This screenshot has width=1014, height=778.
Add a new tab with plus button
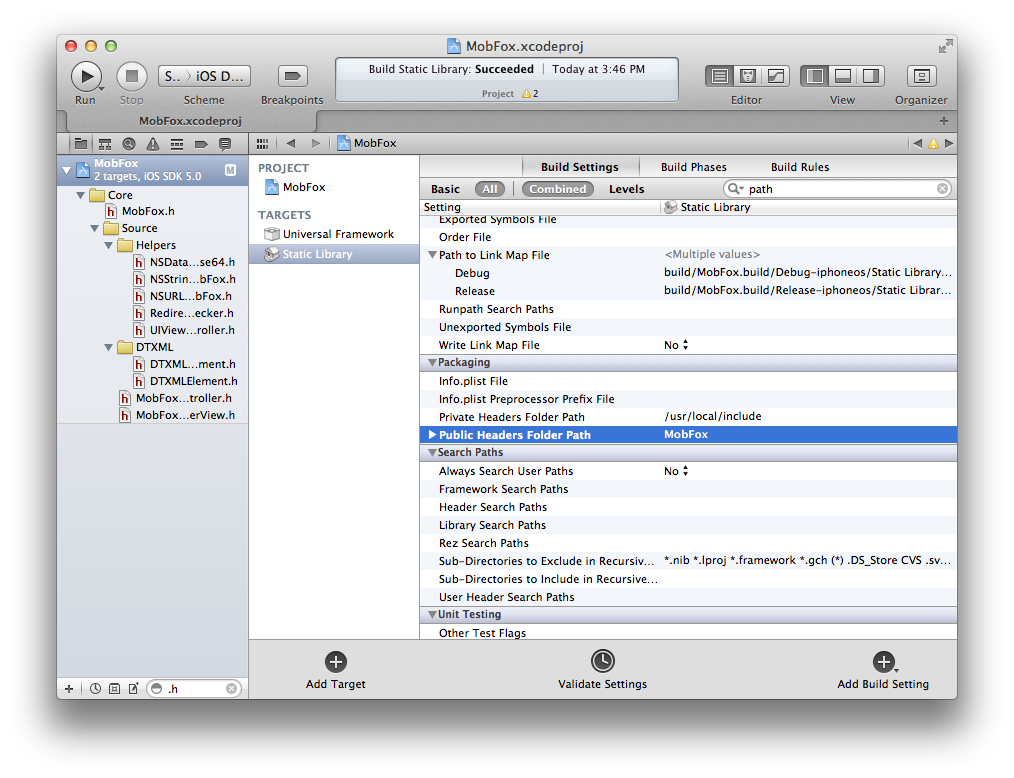(944, 121)
